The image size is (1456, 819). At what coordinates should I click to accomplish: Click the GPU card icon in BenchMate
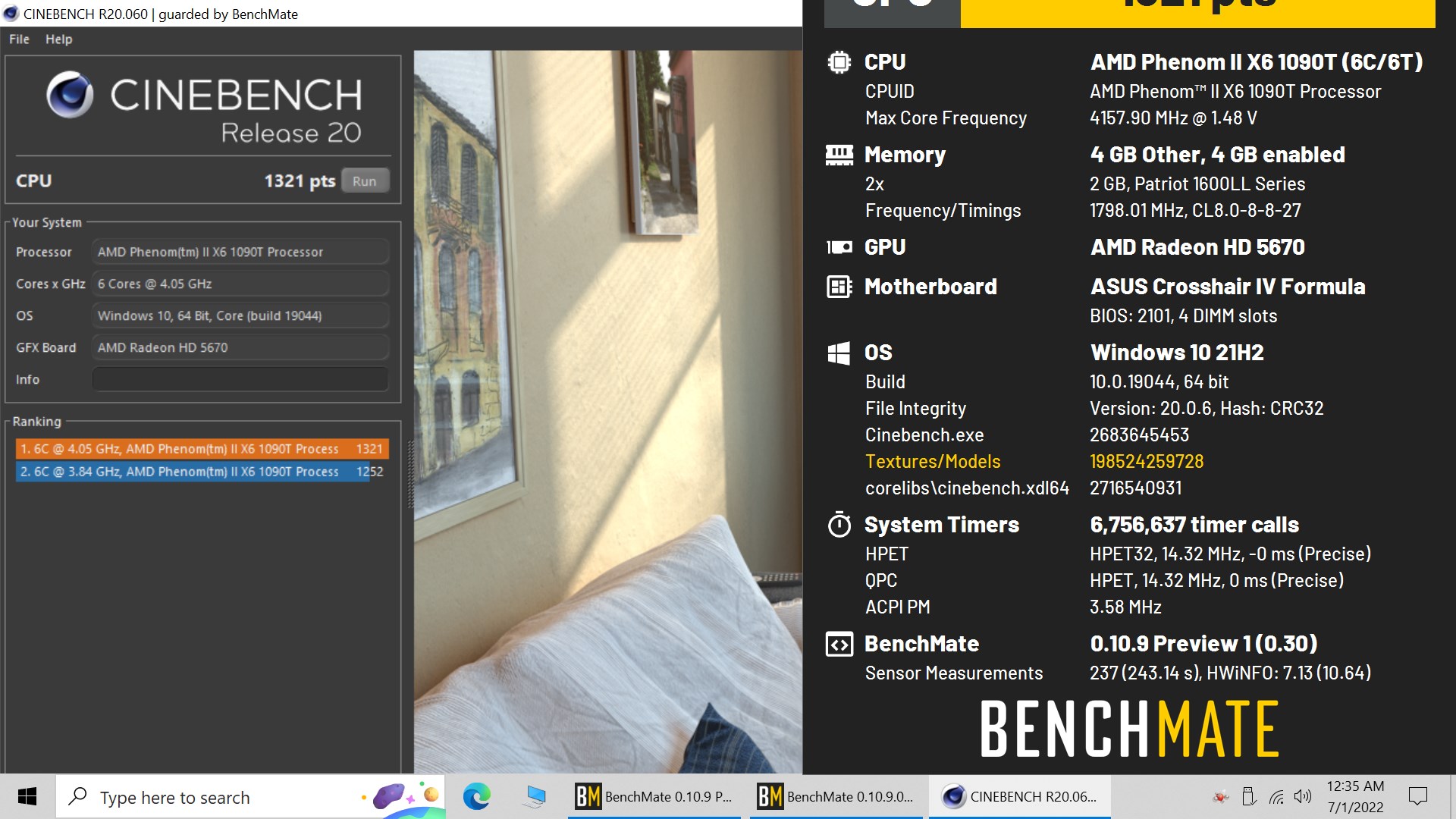coord(839,247)
